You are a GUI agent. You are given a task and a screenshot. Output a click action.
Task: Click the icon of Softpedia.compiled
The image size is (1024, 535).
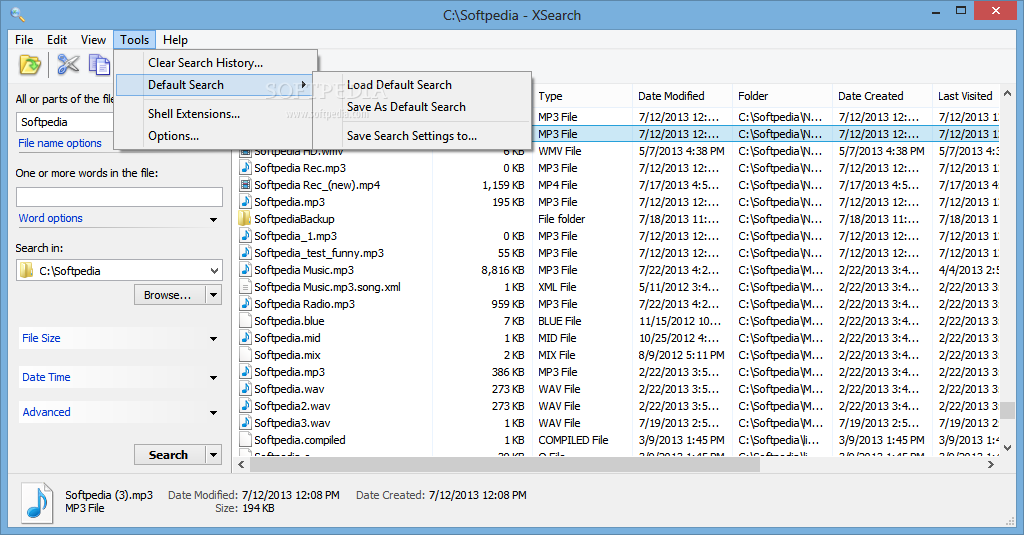[246, 440]
